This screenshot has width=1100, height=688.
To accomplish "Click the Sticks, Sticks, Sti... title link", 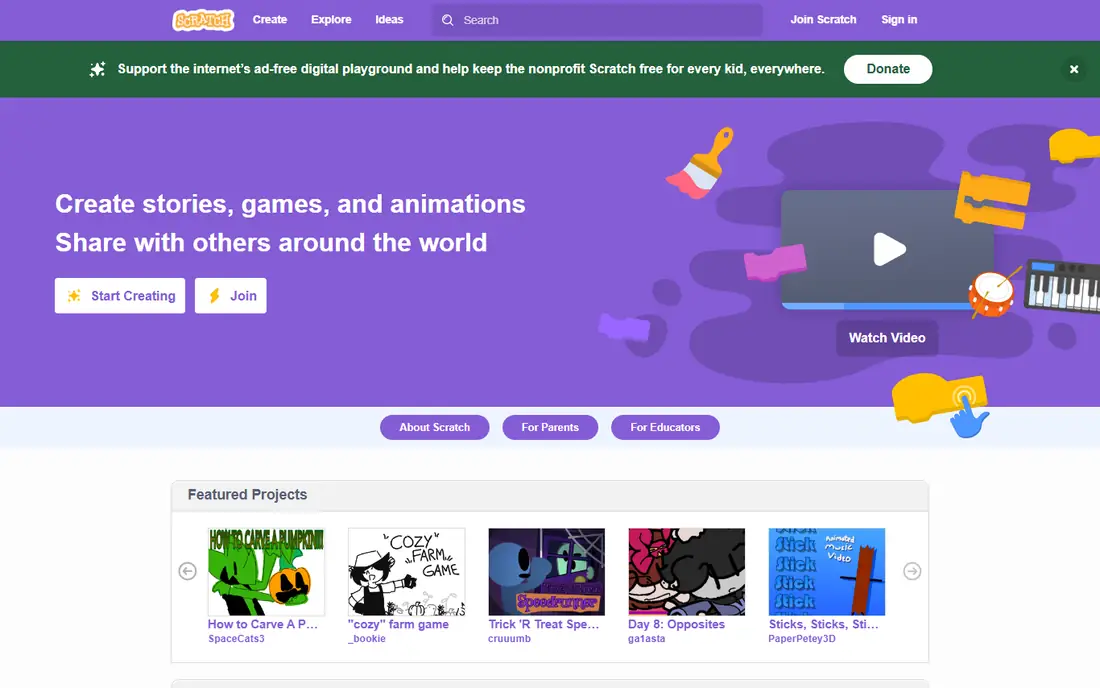I will pos(823,624).
